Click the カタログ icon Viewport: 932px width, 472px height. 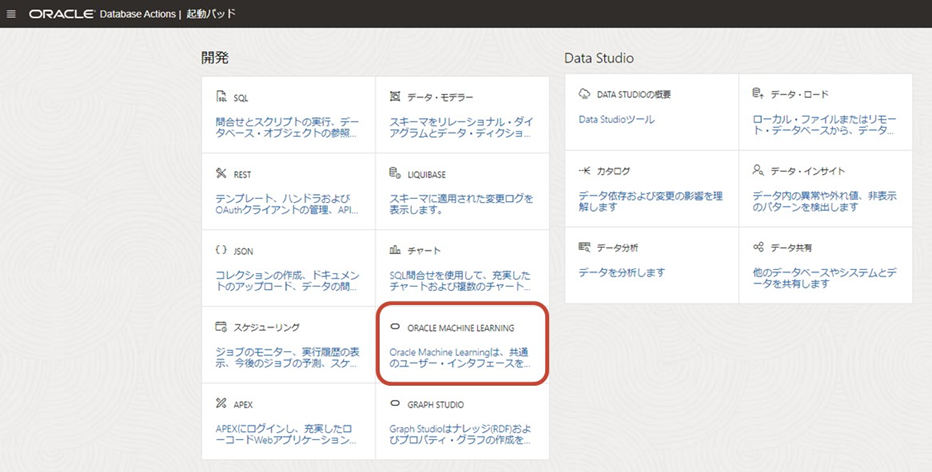point(584,171)
